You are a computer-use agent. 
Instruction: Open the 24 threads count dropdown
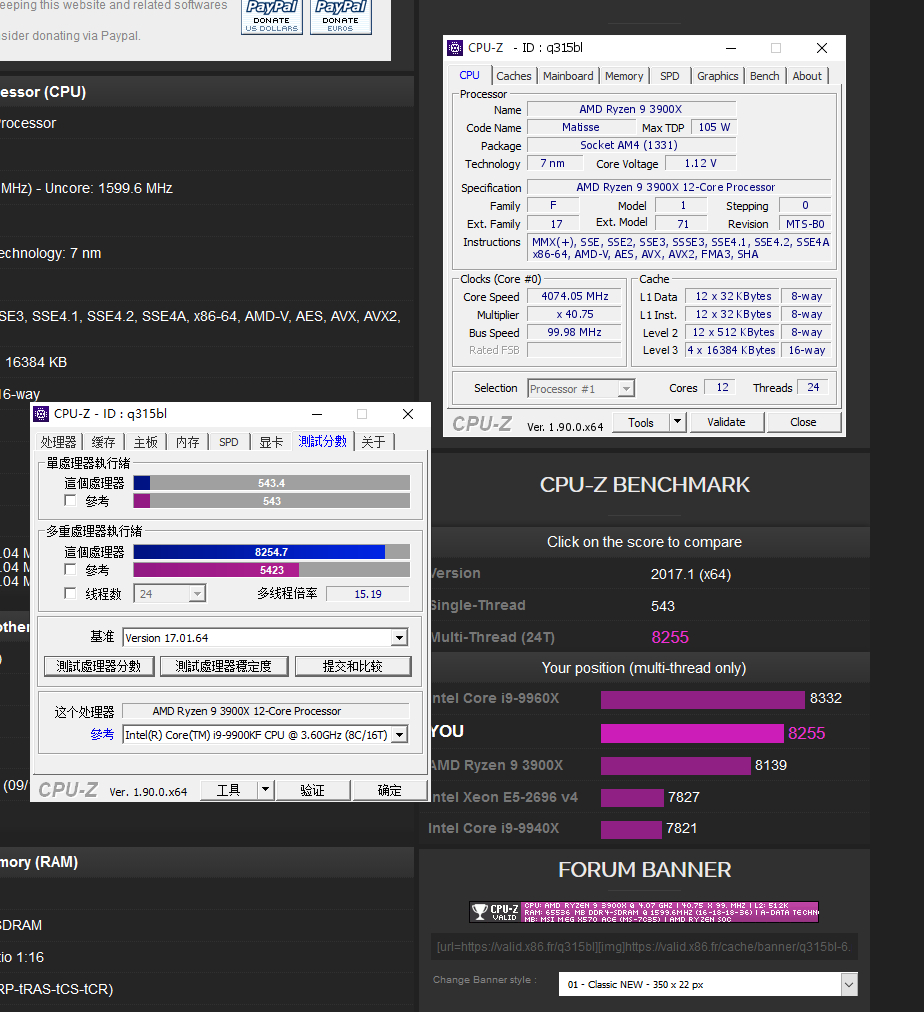pos(197,594)
